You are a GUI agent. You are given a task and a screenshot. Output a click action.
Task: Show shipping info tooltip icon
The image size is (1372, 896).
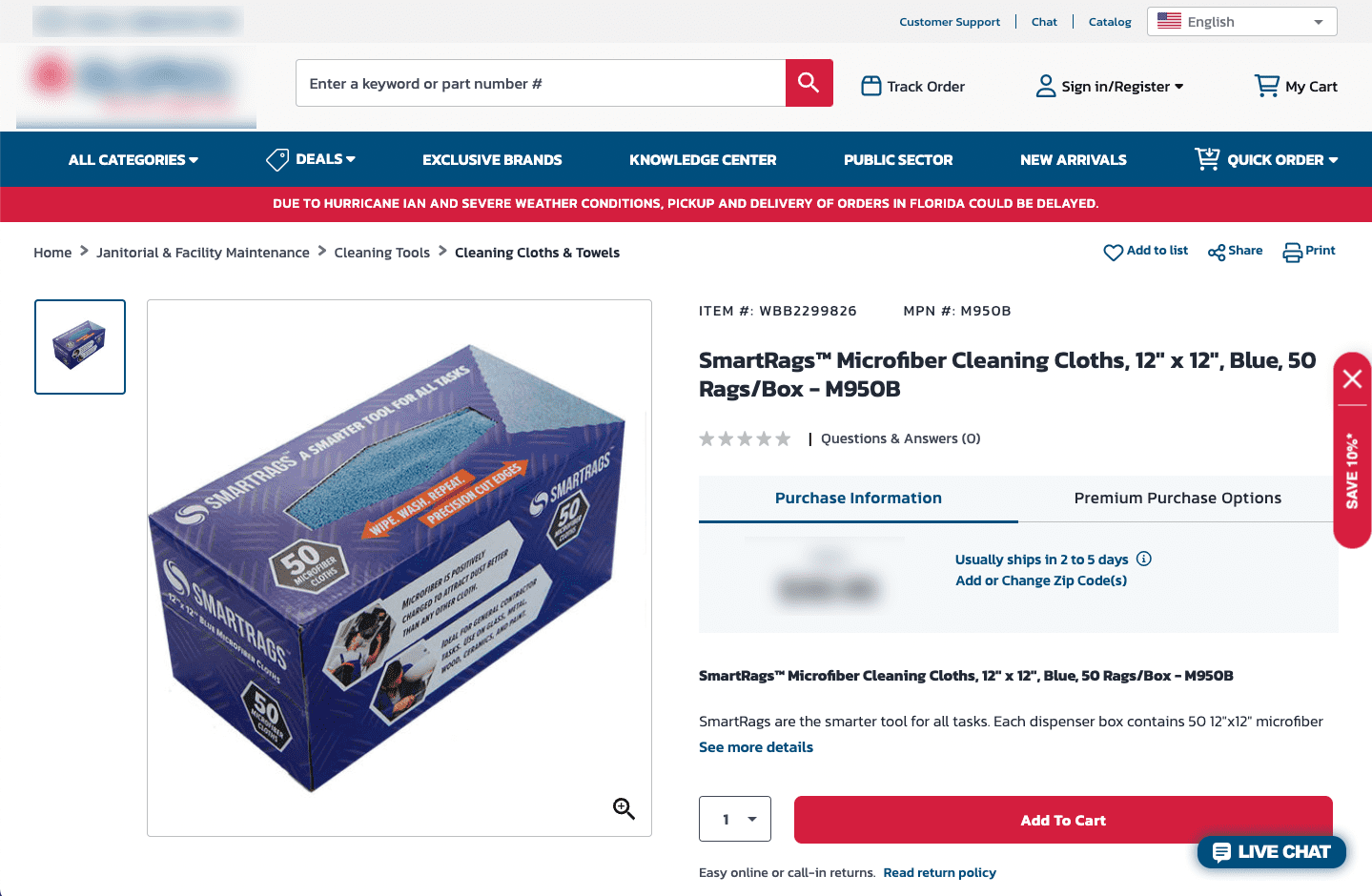tap(1144, 559)
